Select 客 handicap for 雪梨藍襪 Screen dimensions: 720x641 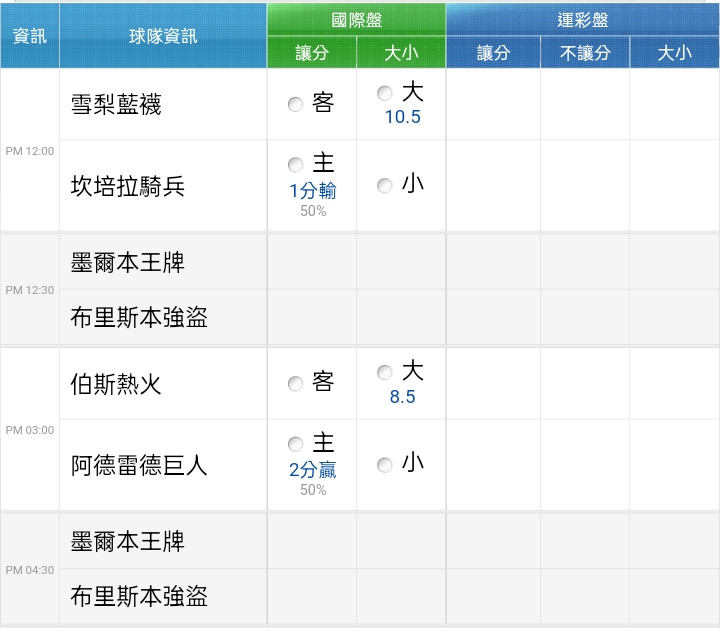tap(295, 104)
